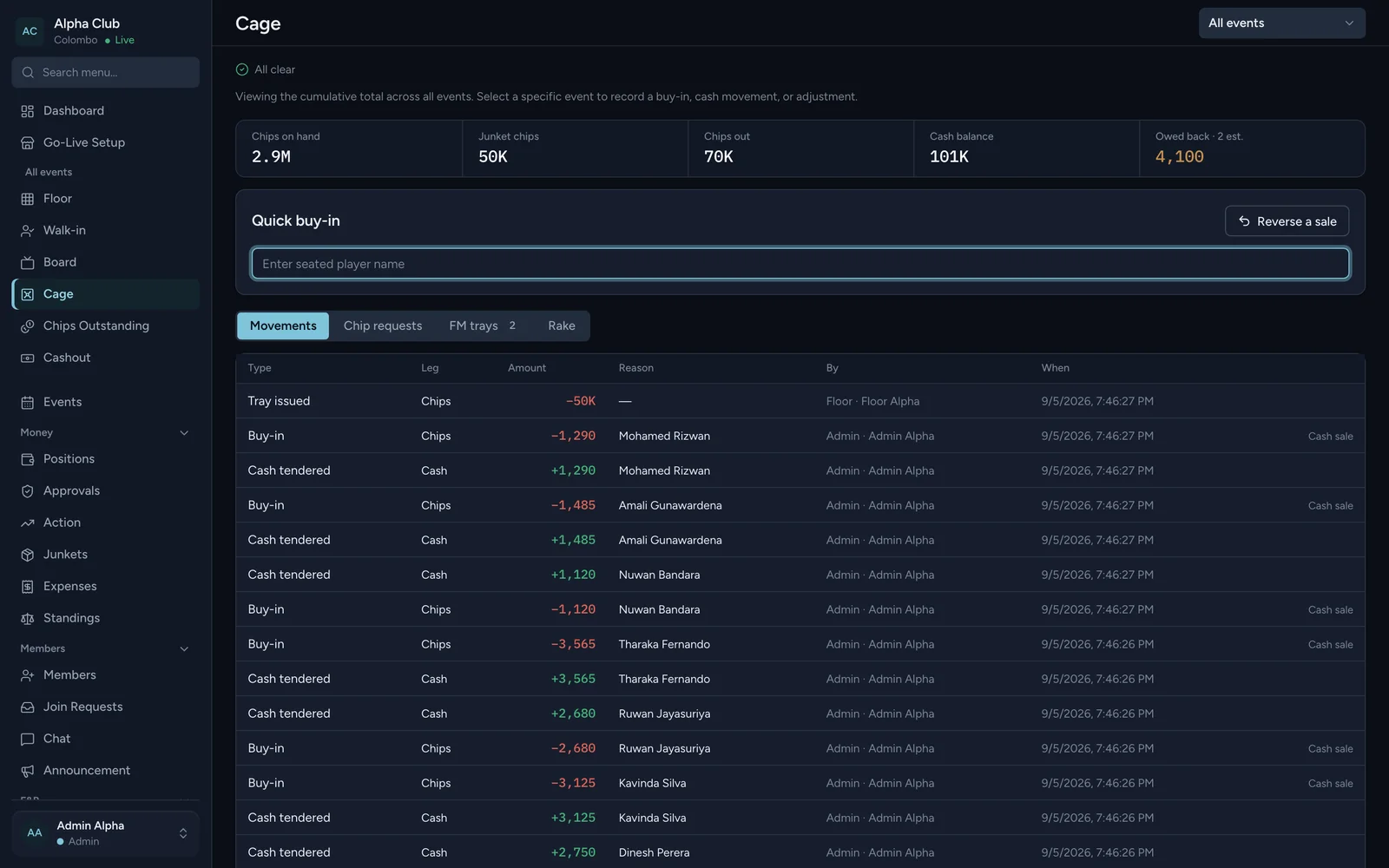Click the Reason column header
1389x868 pixels.
coord(635,368)
